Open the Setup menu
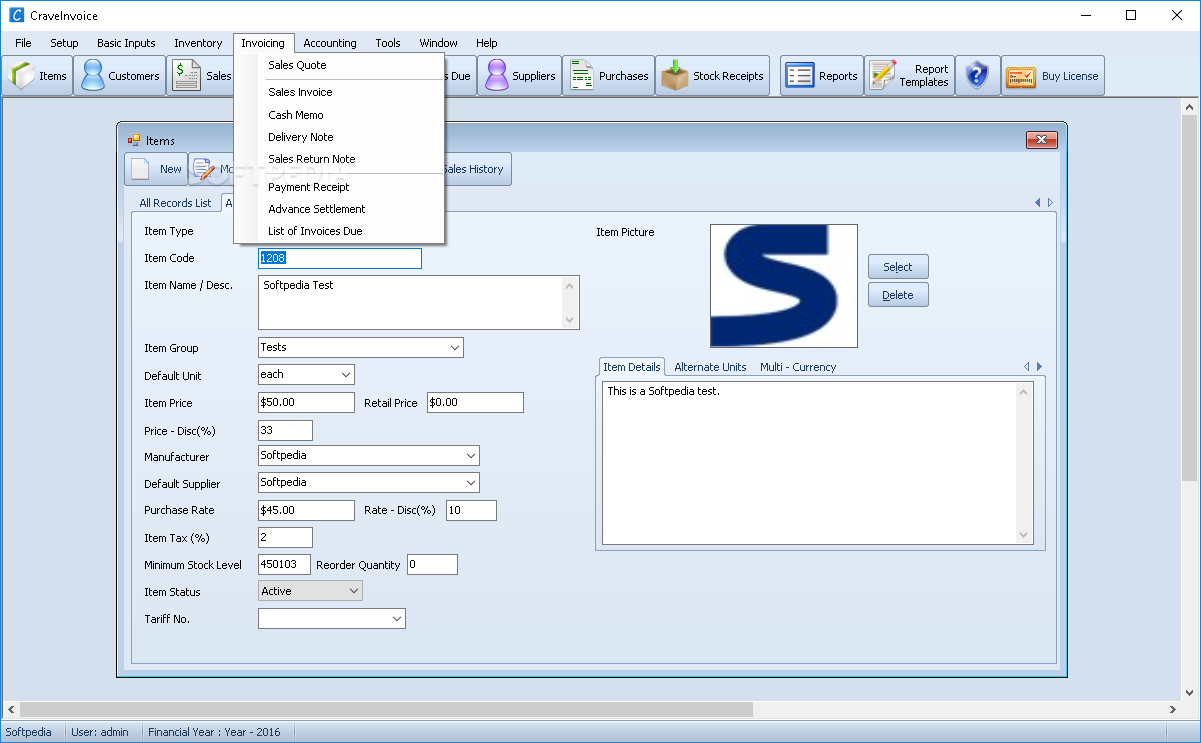The height and width of the screenshot is (743, 1201). [64, 43]
